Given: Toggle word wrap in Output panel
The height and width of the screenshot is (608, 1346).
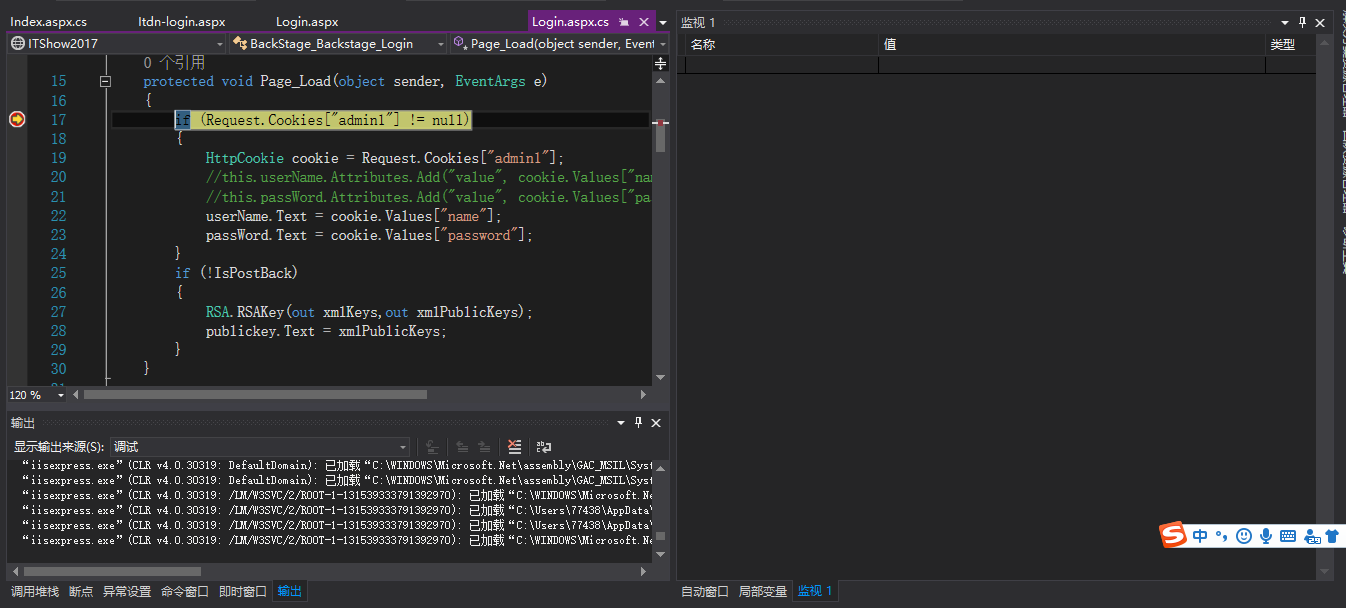Looking at the screenshot, I should pyautogui.click(x=544, y=447).
